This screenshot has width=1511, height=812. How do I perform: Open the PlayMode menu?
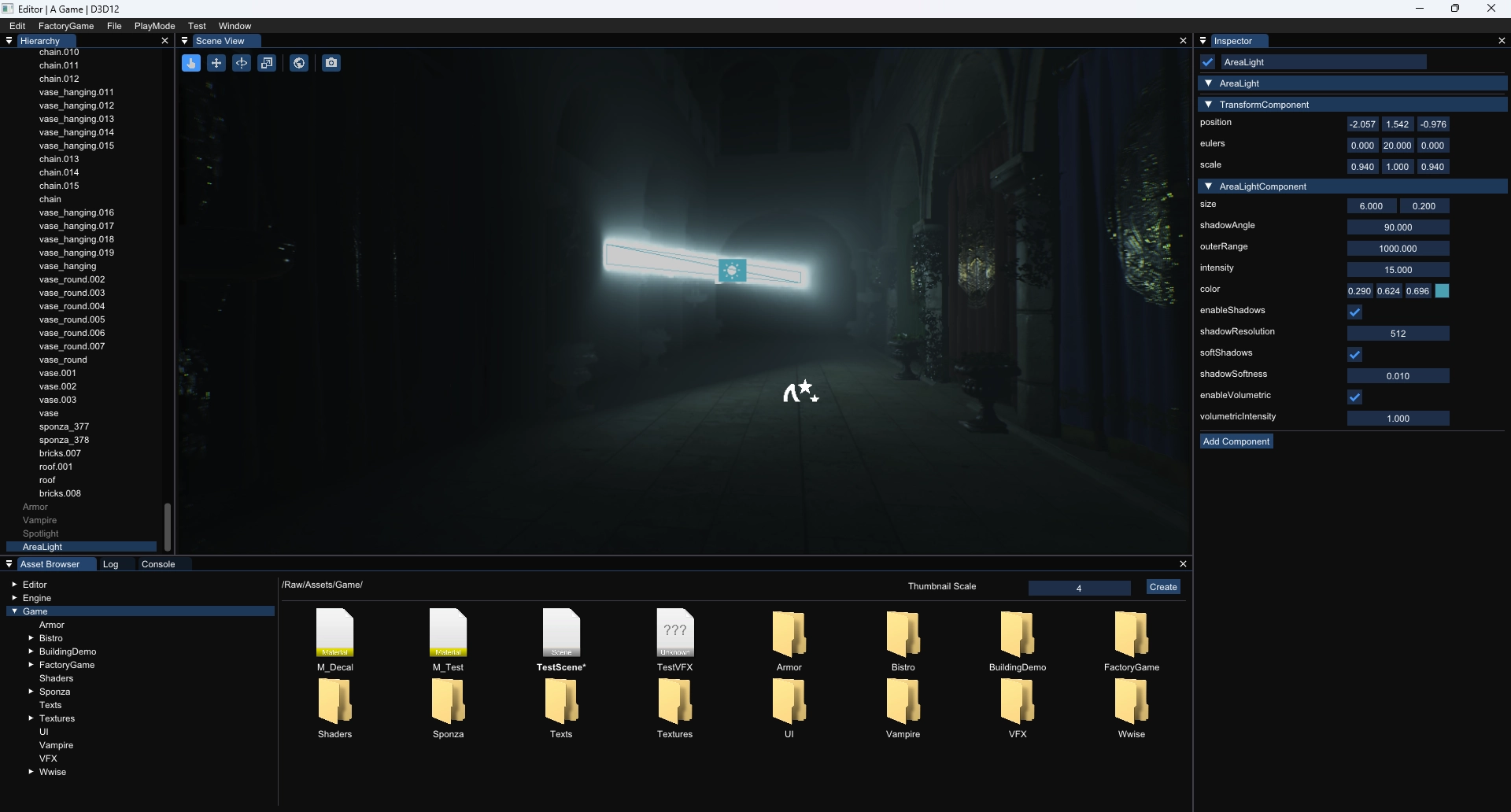[x=154, y=26]
